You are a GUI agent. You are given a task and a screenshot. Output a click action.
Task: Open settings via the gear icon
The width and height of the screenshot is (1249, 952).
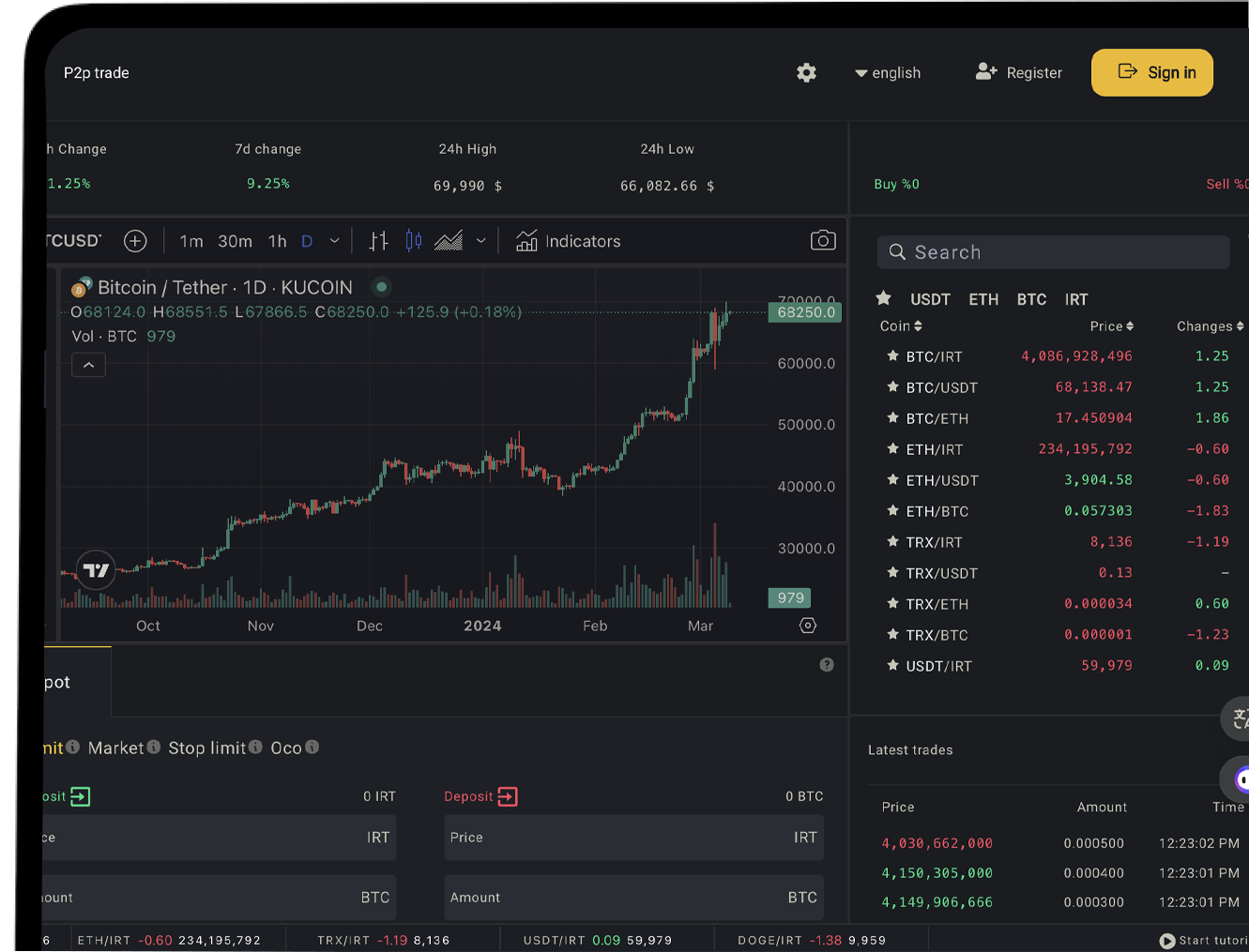point(806,73)
